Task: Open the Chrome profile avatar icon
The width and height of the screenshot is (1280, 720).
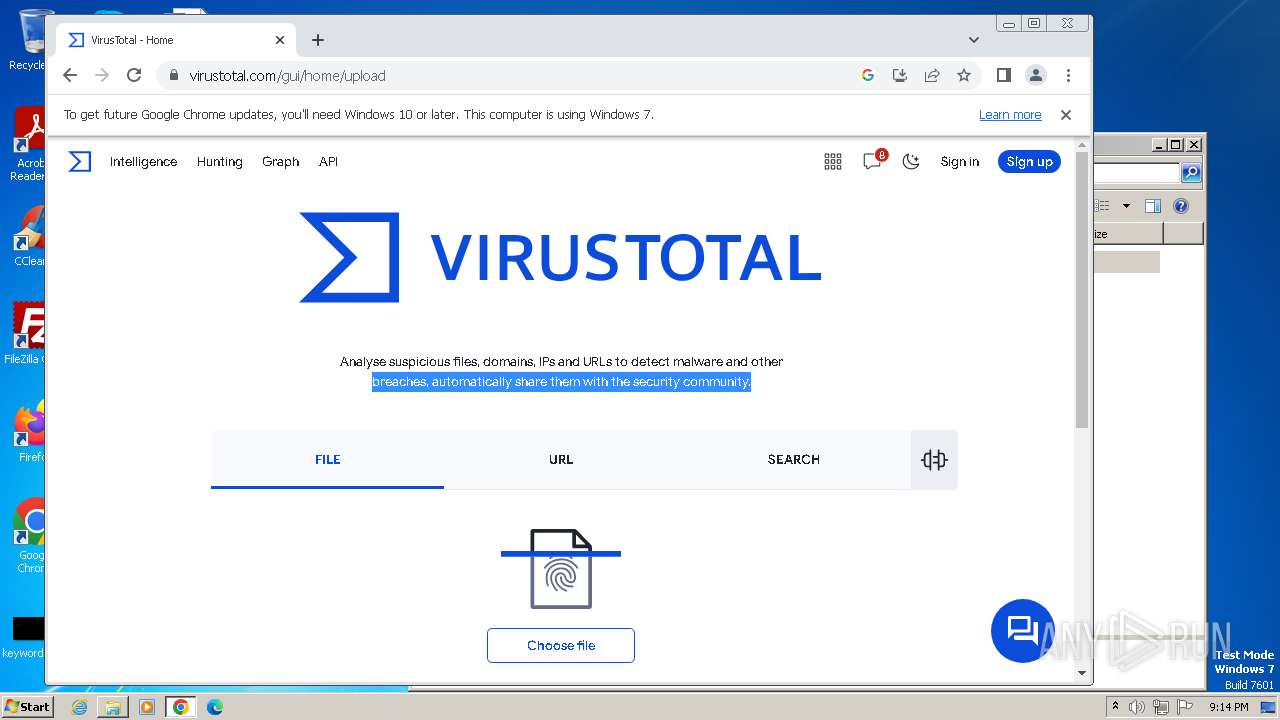Action: pos(1036,75)
